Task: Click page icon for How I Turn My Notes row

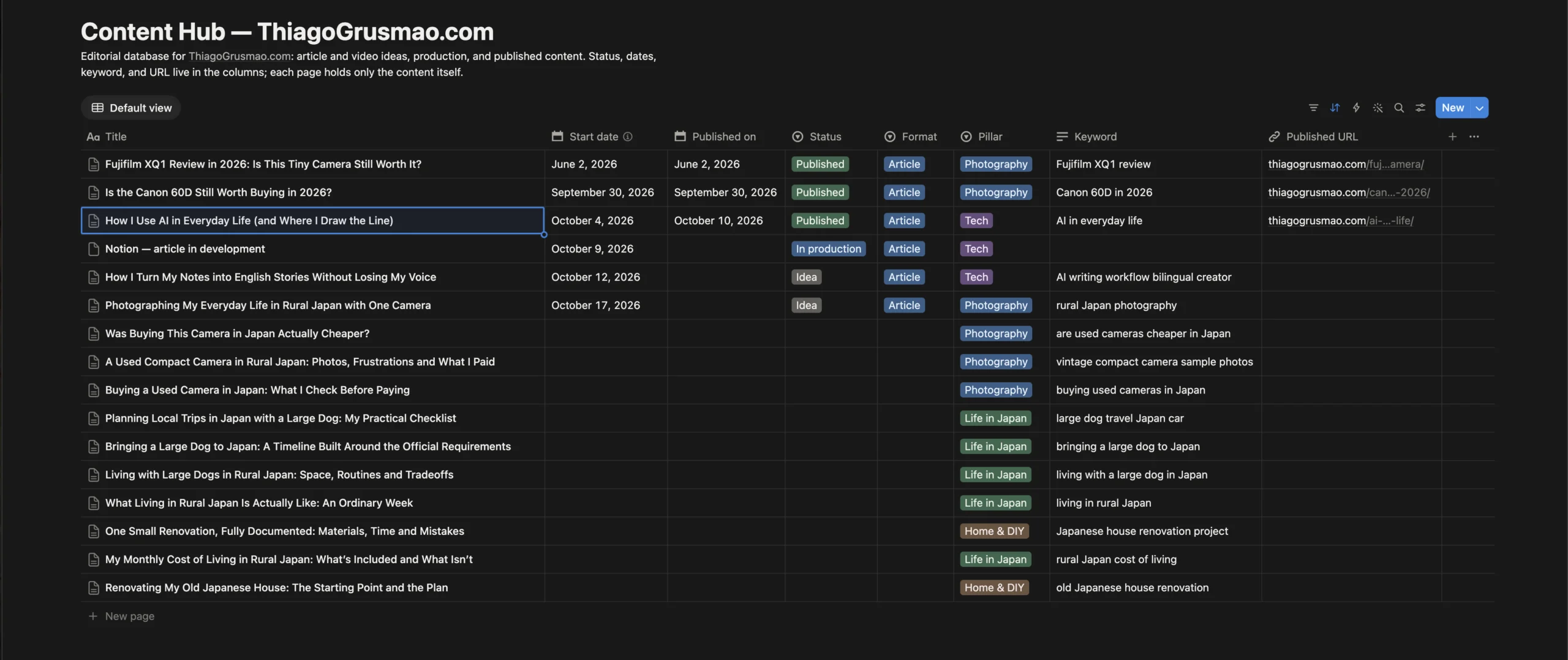Action: click(x=94, y=277)
